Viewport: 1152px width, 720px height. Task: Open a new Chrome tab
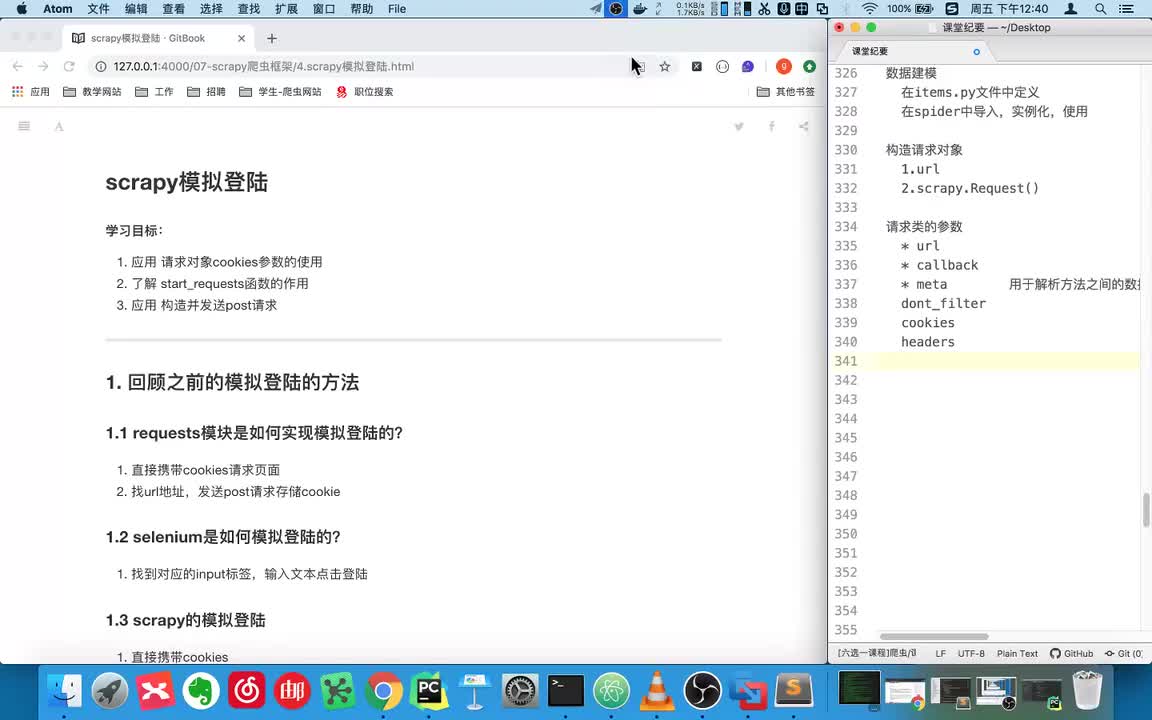coord(272,38)
